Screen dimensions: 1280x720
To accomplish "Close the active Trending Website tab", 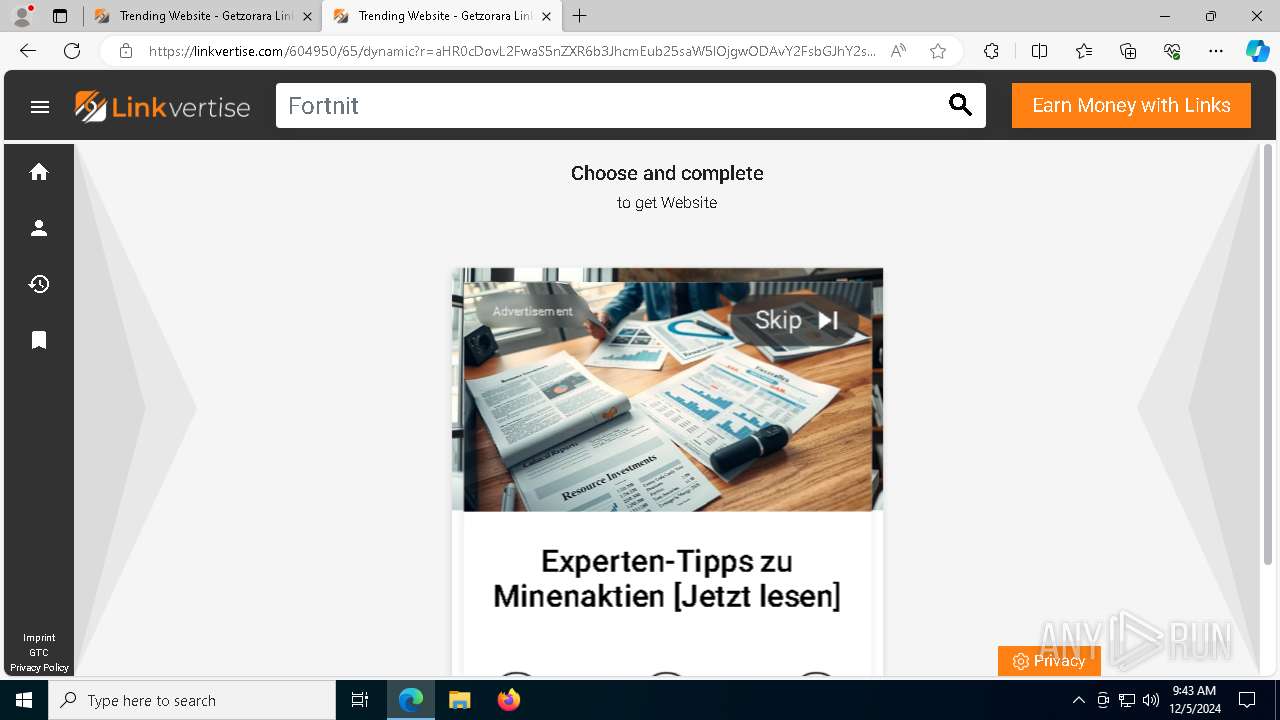I will point(546,16).
